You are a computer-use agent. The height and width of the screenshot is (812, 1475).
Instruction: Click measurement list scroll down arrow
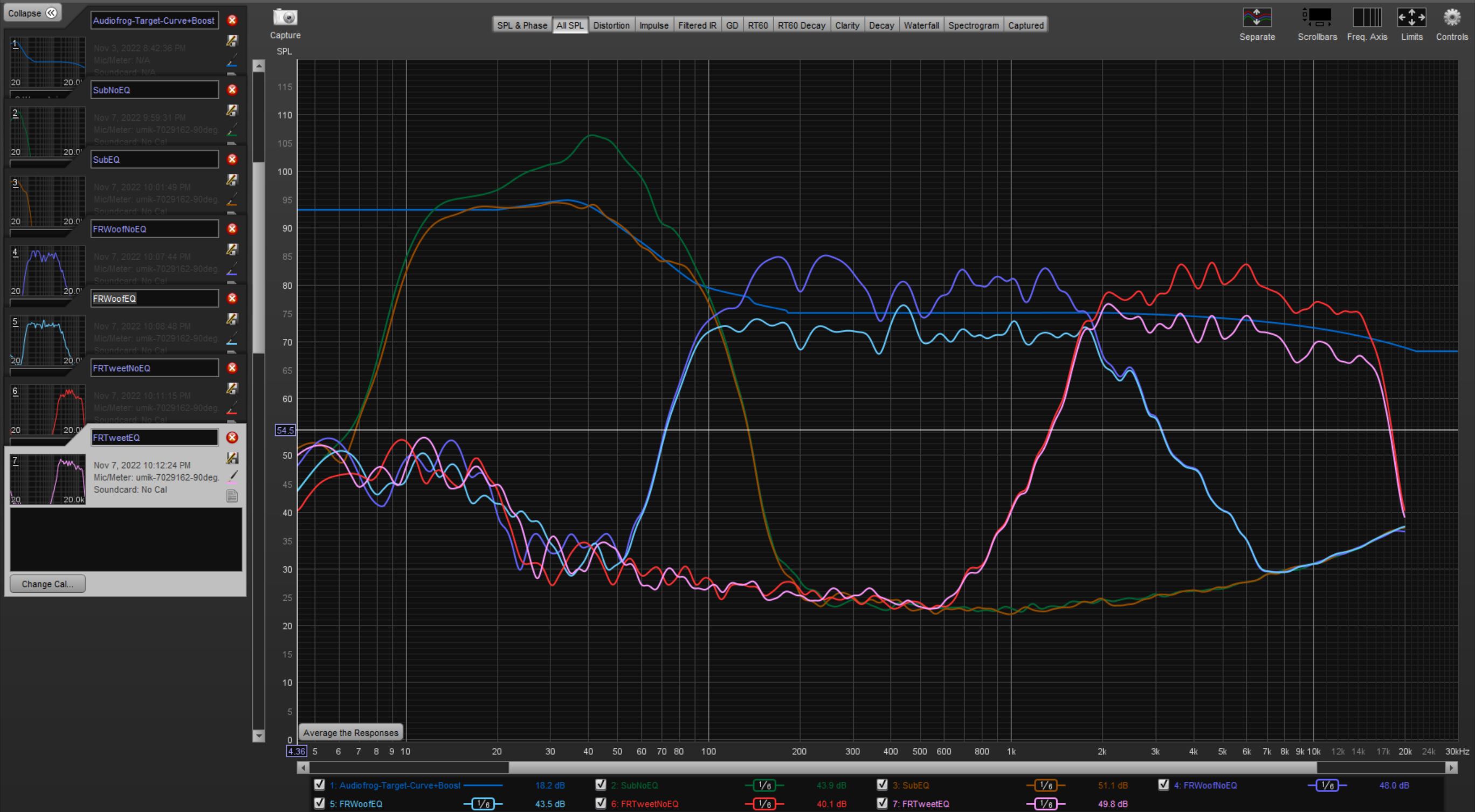(259, 736)
